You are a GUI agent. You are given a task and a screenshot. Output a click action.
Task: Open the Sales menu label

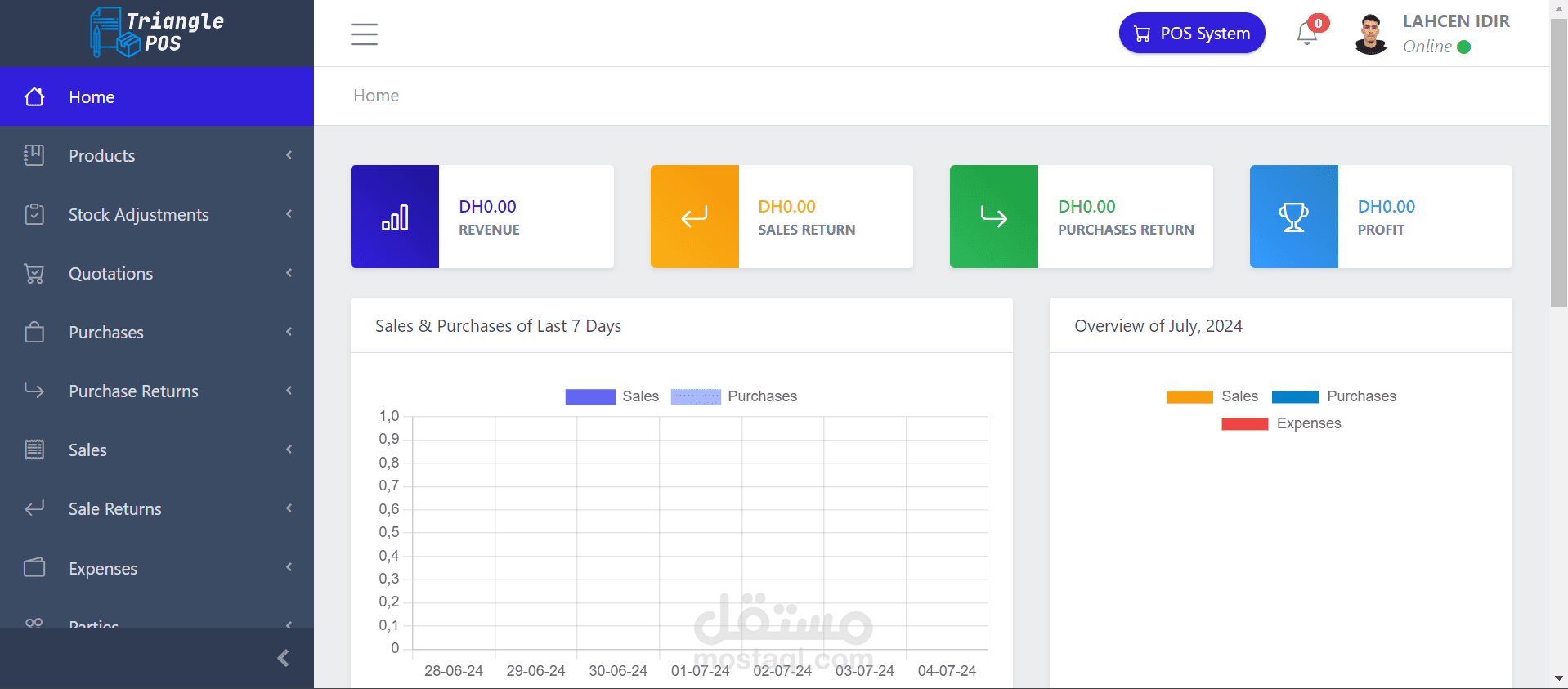tap(87, 450)
